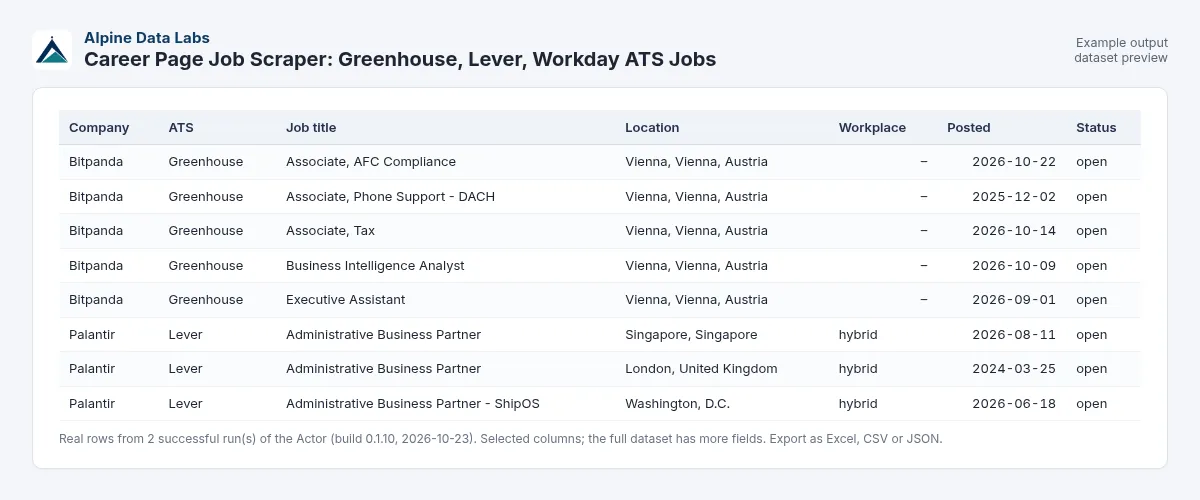Click the posted date 2024-03-25
Viewport: 1200px width, 500px height.
pos(1014,369)
